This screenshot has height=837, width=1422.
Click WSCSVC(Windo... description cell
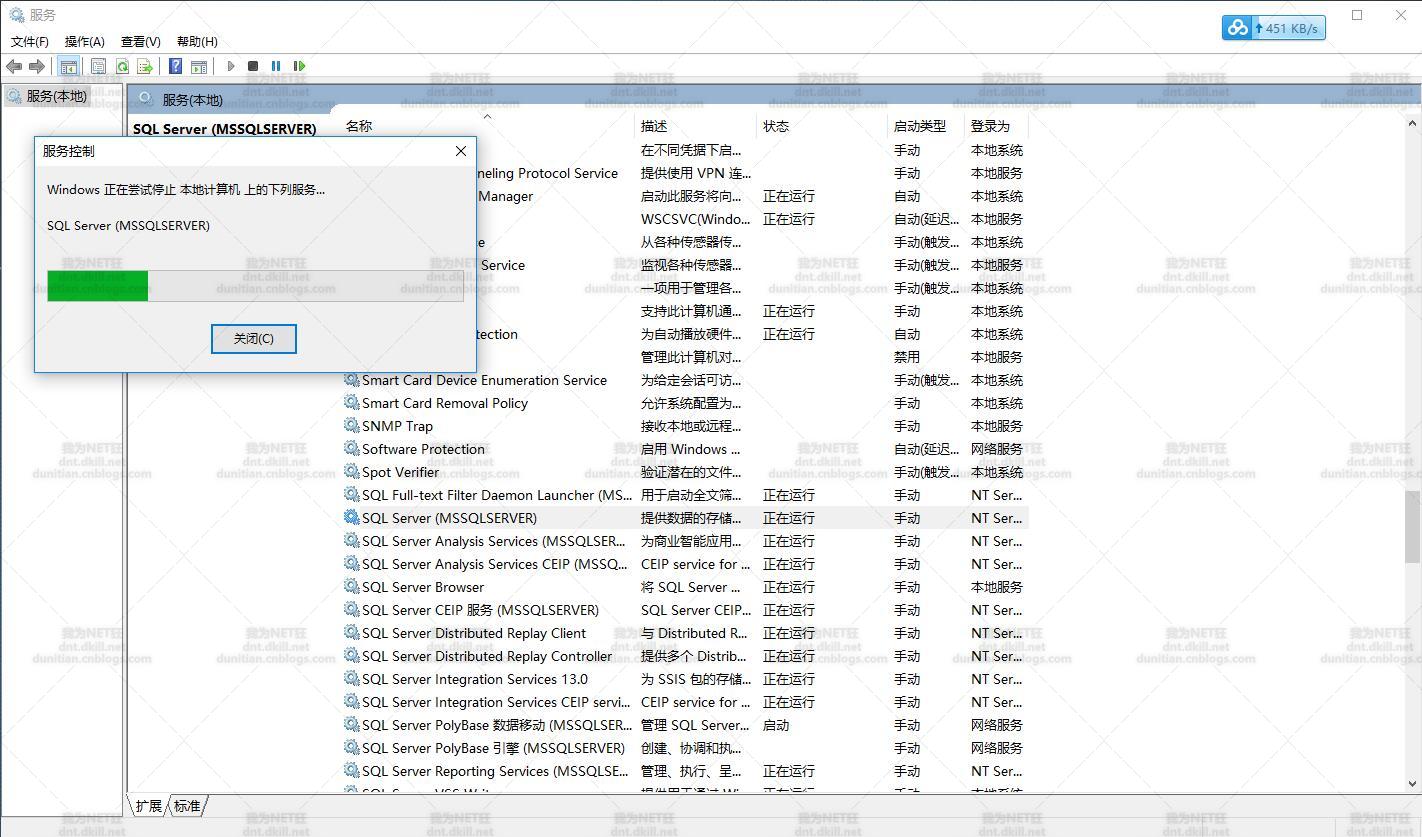[696, 219]
